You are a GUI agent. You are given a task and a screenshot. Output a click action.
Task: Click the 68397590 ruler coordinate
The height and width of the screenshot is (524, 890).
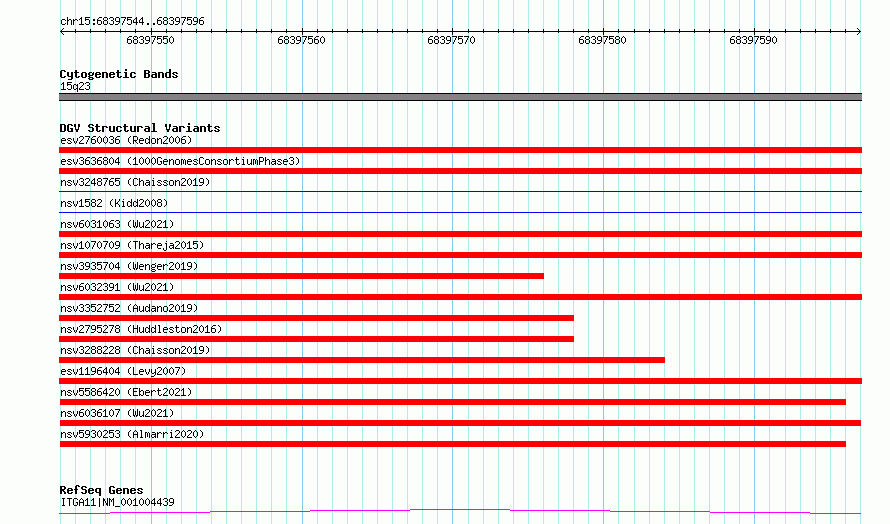tap(753, 40)
